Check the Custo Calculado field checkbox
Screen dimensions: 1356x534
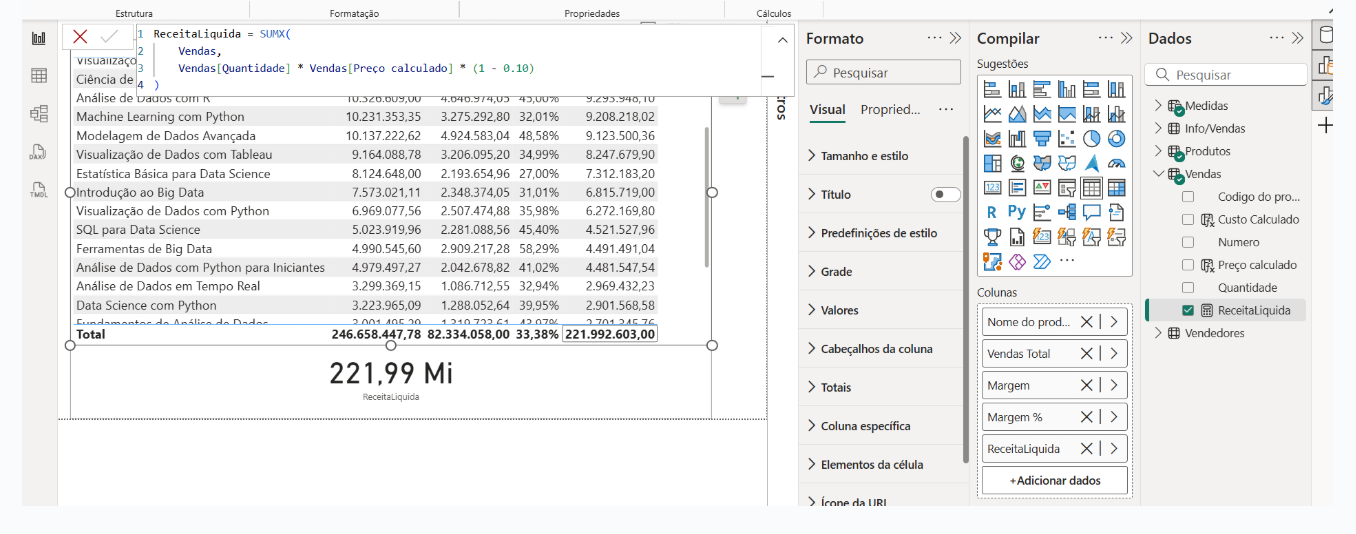(1188, 219)
